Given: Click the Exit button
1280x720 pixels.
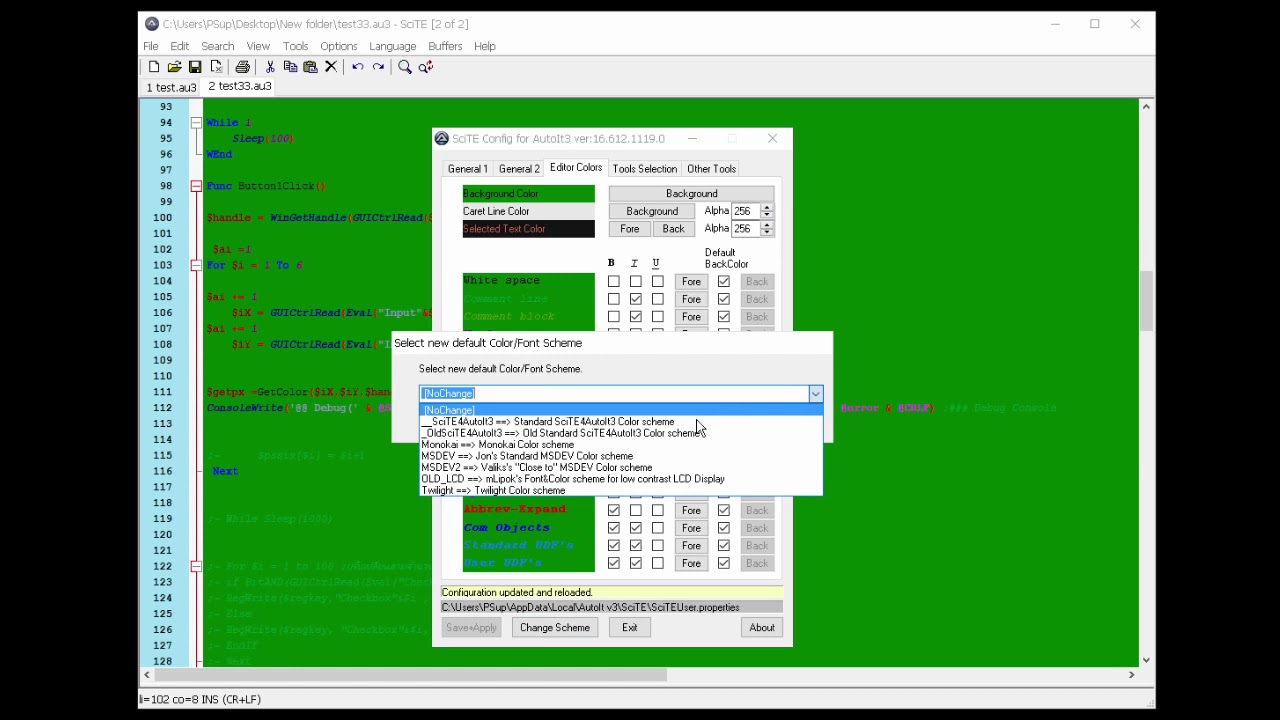Looking at the screenshot, I should click(x=629, y=628).
